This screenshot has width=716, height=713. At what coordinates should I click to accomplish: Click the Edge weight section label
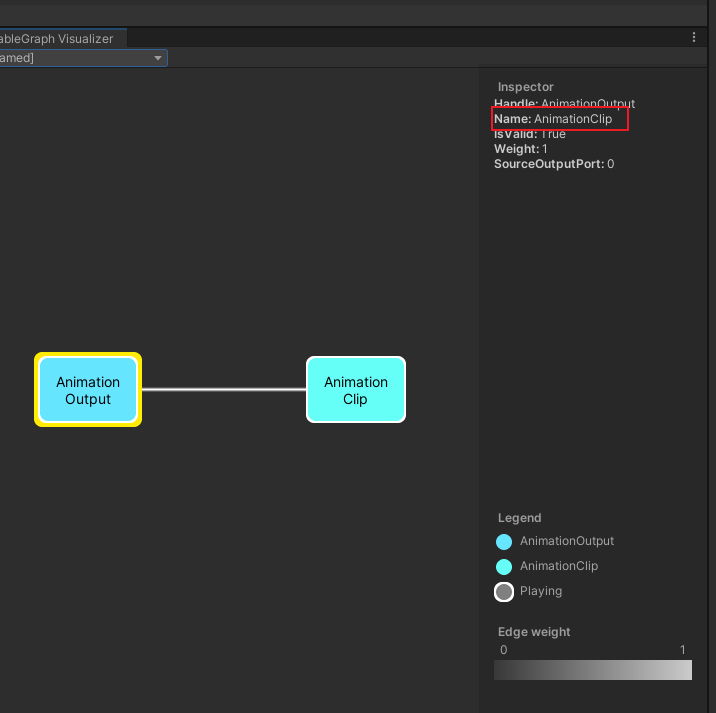(x=534, y=632)
